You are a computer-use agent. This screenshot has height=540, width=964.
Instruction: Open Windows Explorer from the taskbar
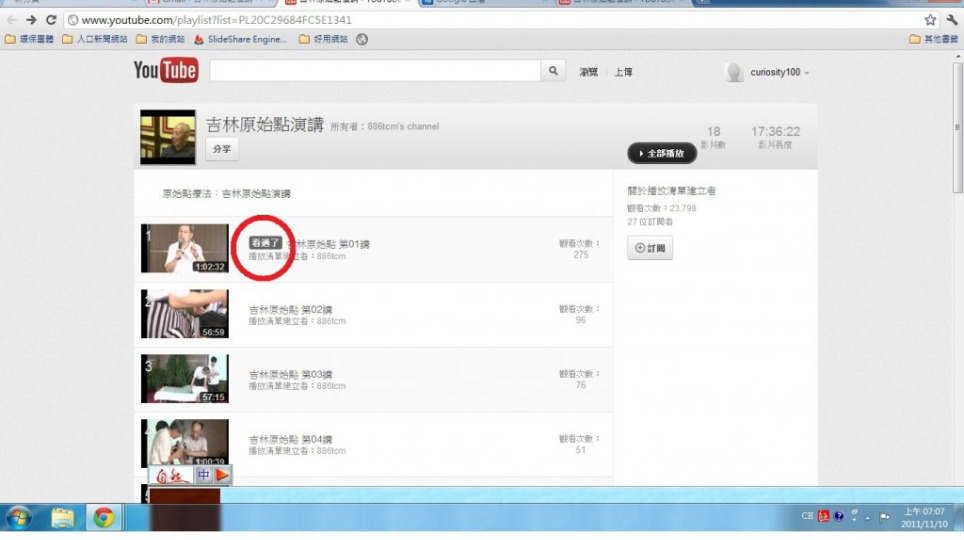tap(62, 517)
